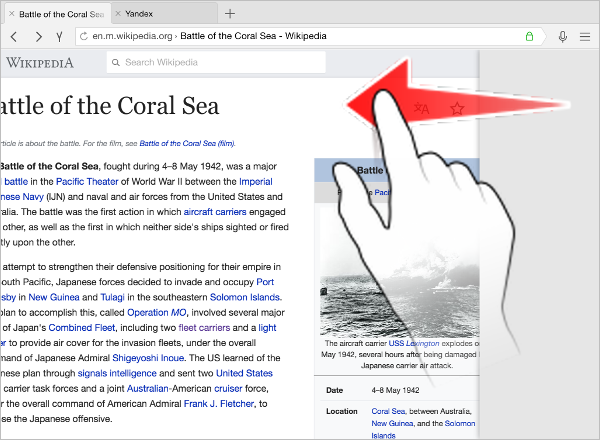Open a new tab with plus button
This screenshot has height=440, width=600.
[230, 14]
